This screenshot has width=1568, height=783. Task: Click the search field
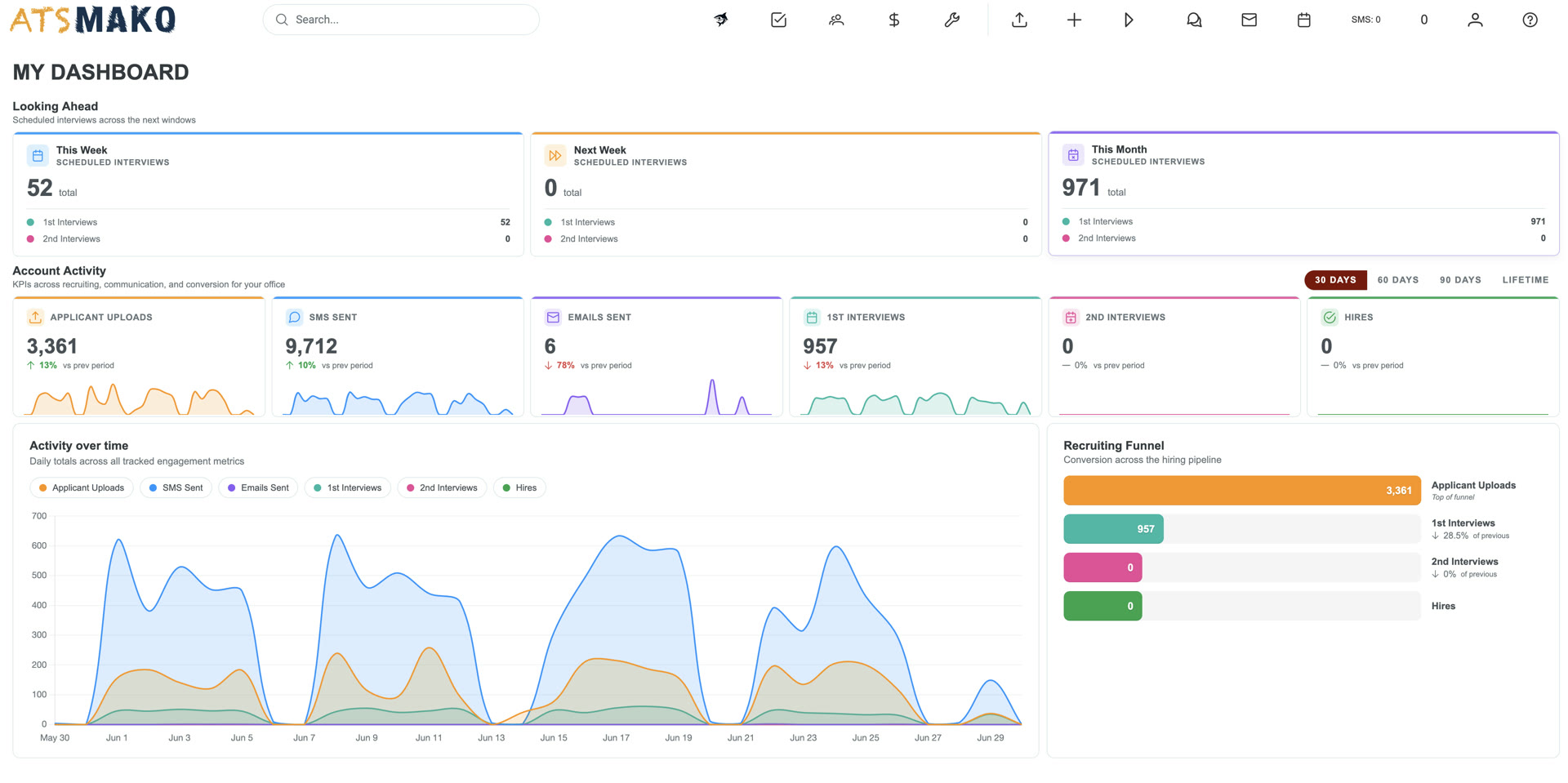pyautogui.click(x=401, y=20)
